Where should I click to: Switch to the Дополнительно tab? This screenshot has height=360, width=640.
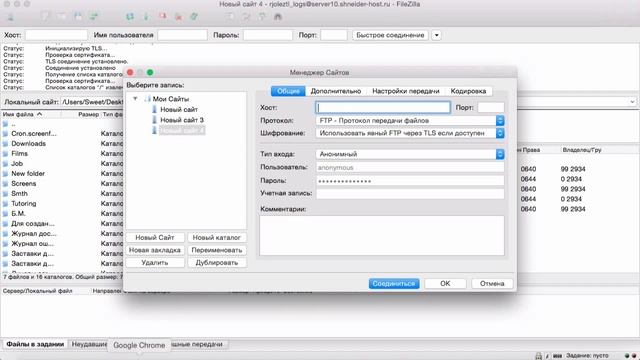click(x=336, y=91)
